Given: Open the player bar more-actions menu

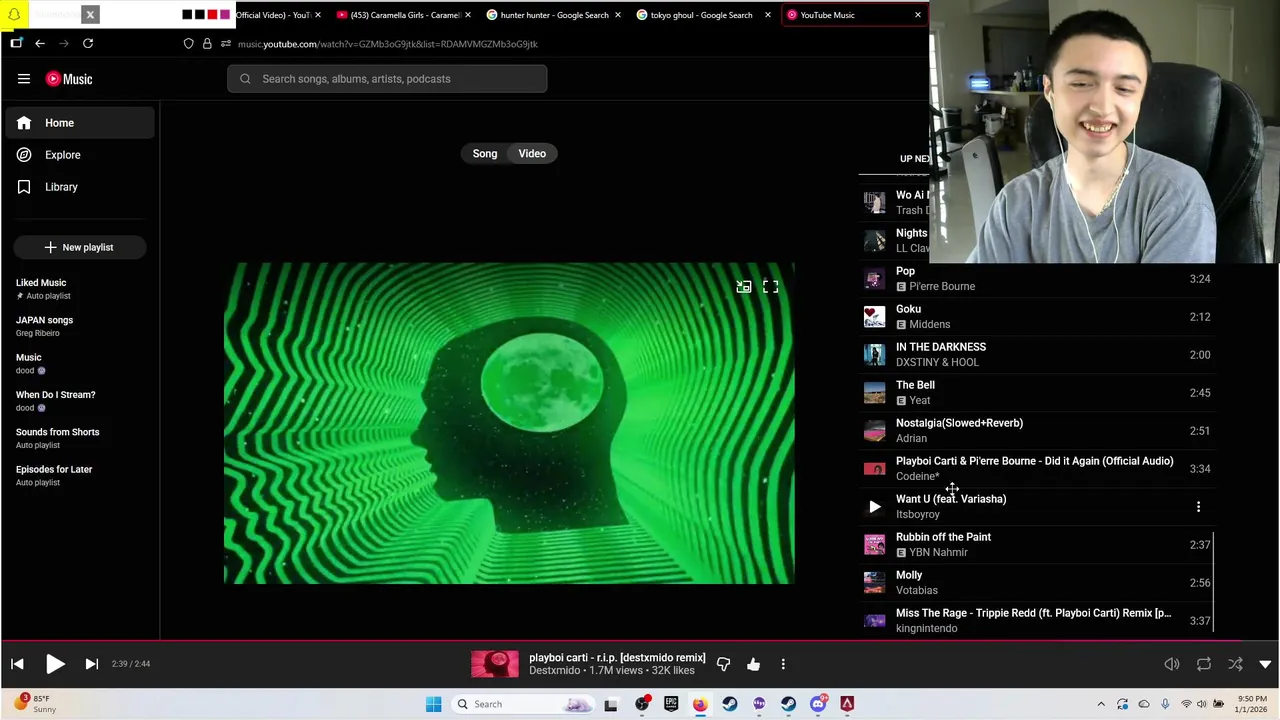Looking at the screenshot, I should [x=783, y=664].
